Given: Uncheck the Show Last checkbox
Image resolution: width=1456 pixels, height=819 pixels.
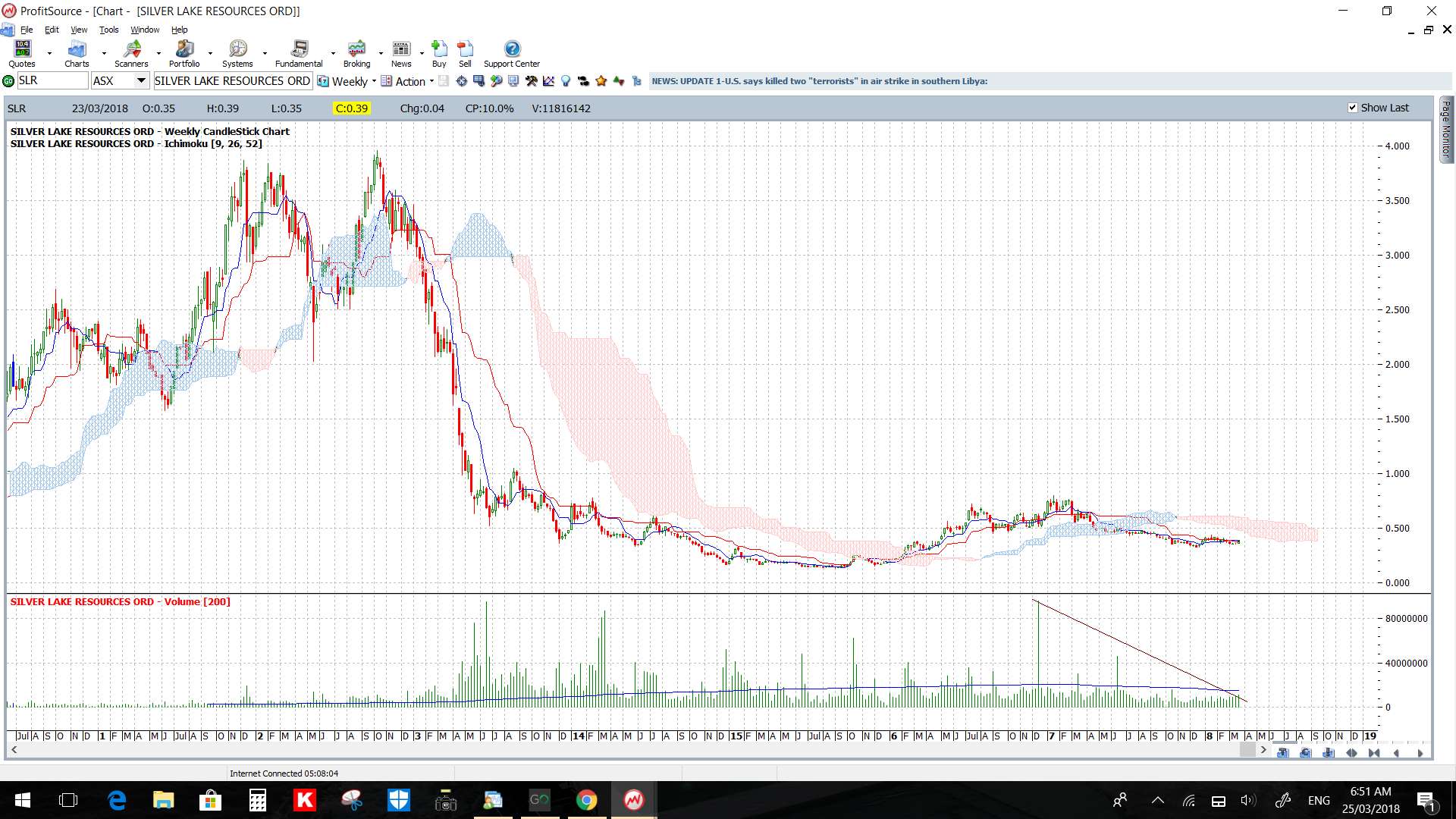Looking at the screenshot, I should coord(1353,108).
